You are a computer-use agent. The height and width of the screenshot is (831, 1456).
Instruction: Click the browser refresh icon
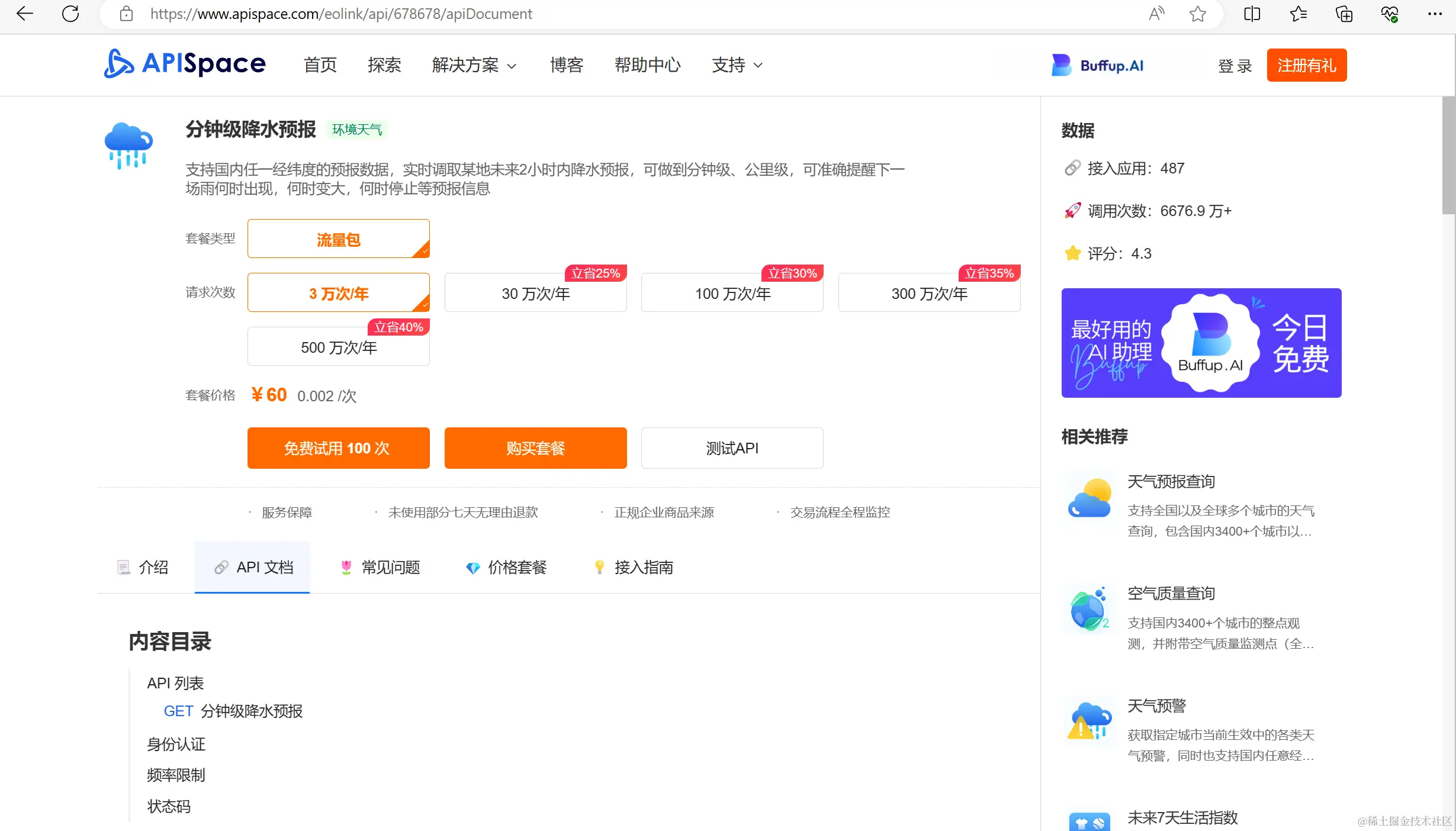[70, 14]
